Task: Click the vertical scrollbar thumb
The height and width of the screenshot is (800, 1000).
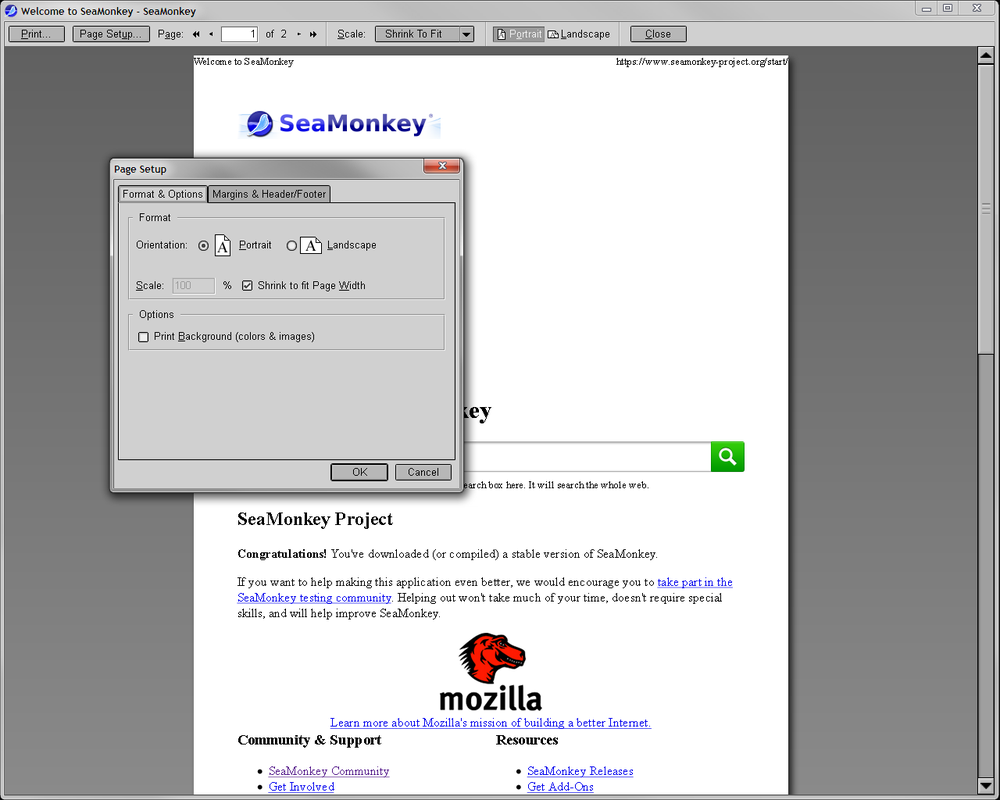Action: click(x=986, y=208)
